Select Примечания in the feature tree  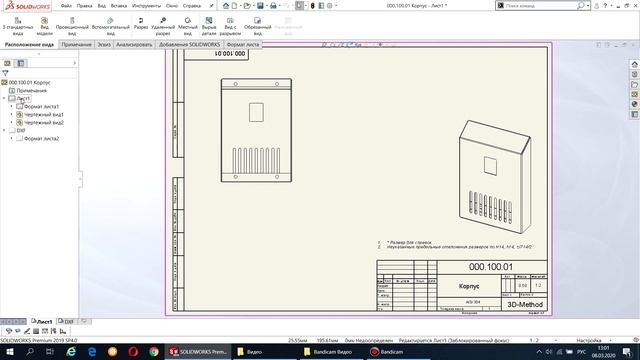point(31,91)
